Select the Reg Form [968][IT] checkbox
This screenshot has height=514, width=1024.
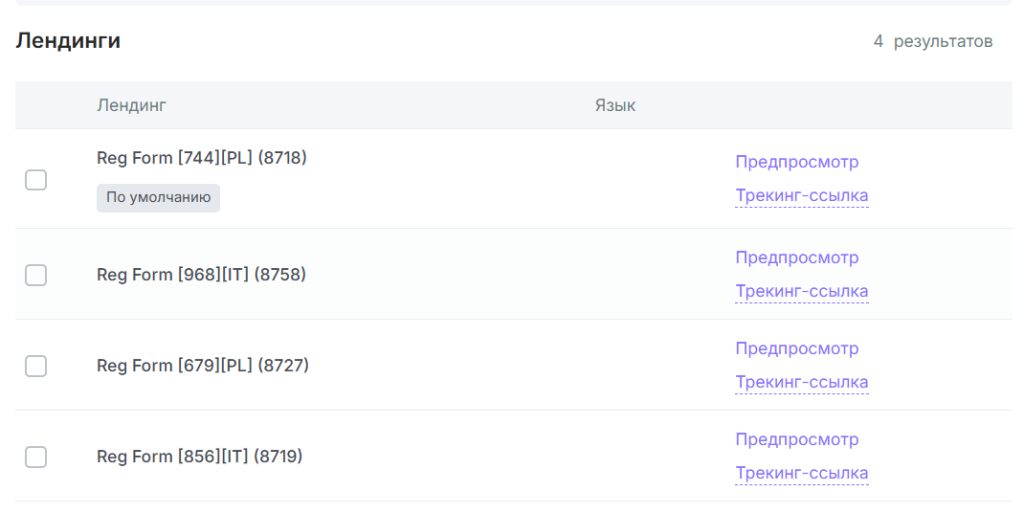coord(36,275)
